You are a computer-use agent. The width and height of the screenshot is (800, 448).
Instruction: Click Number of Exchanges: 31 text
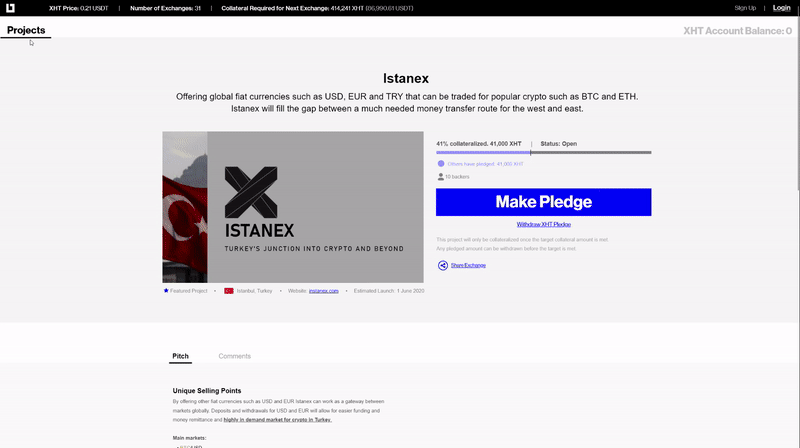(x=165, y=8)
